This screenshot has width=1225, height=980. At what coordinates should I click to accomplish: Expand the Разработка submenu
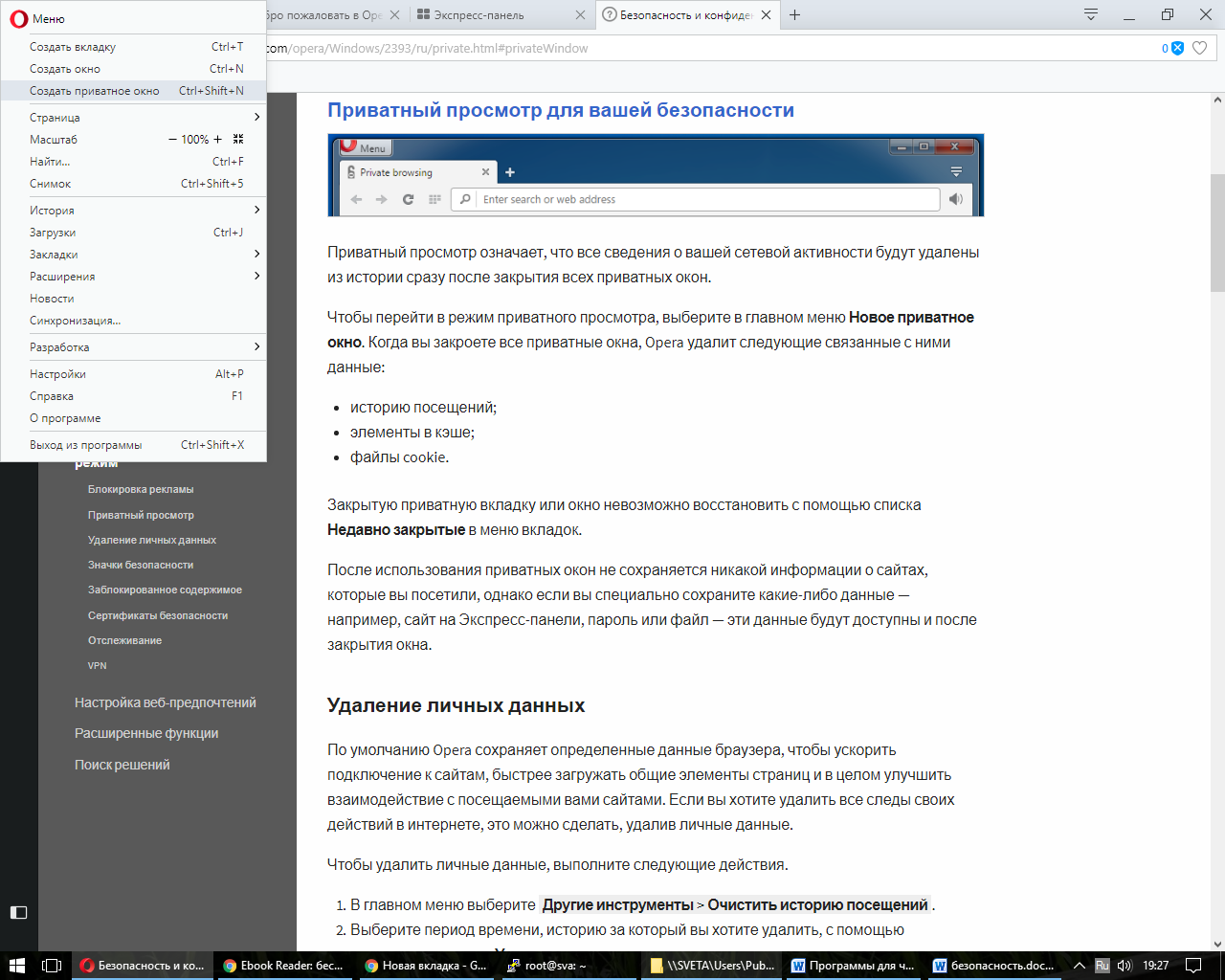[x=133, y=347]
